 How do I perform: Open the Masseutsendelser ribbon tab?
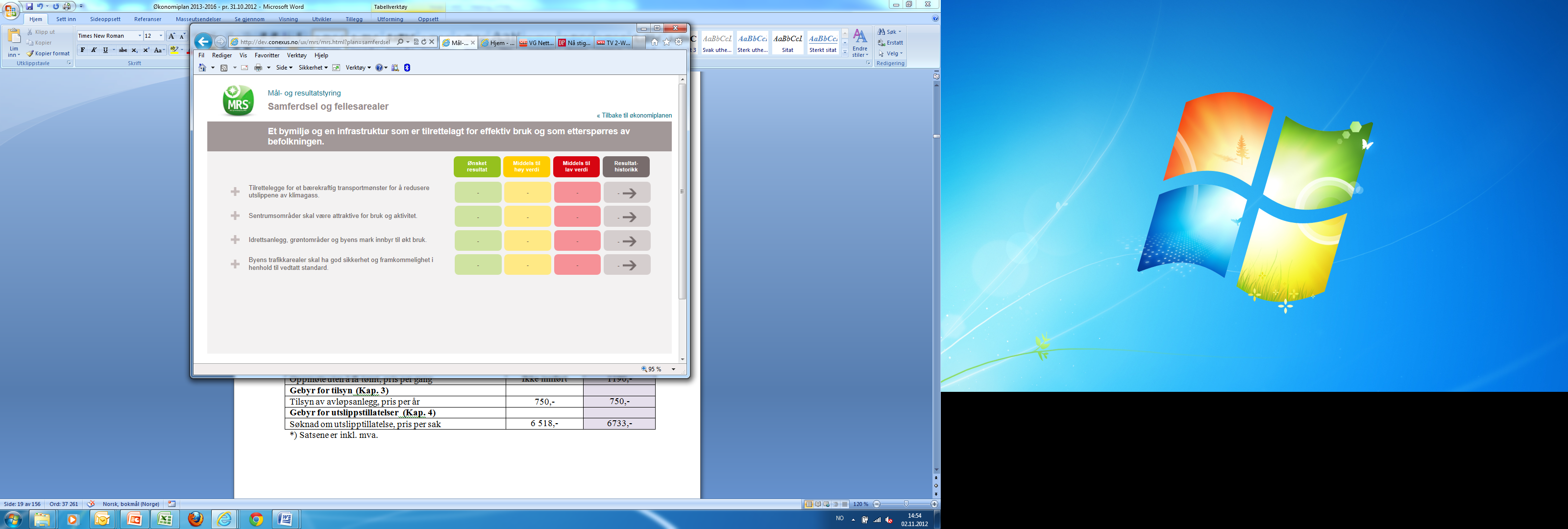[198, 19]
